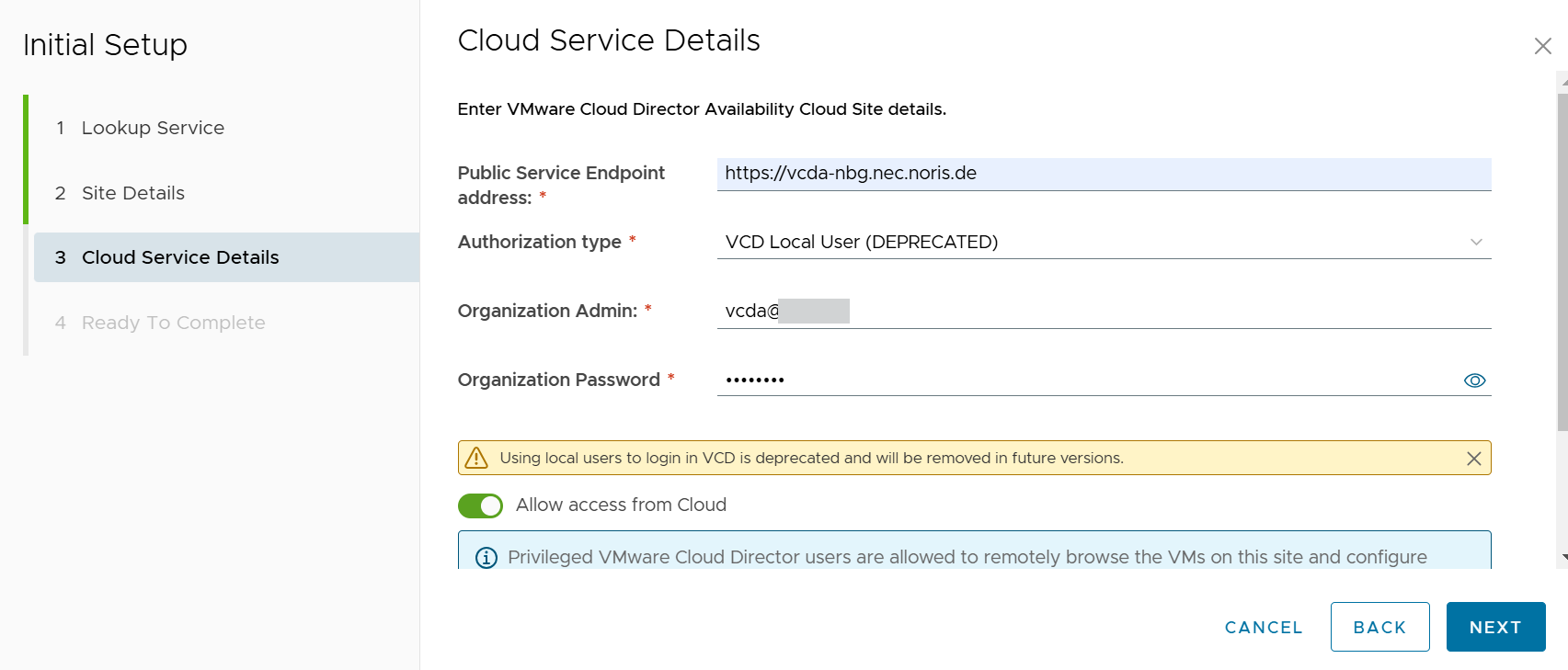Toggle Allow access from Cloud switch
Viewport: 1568px width, 670px height.
pos(480,505)
